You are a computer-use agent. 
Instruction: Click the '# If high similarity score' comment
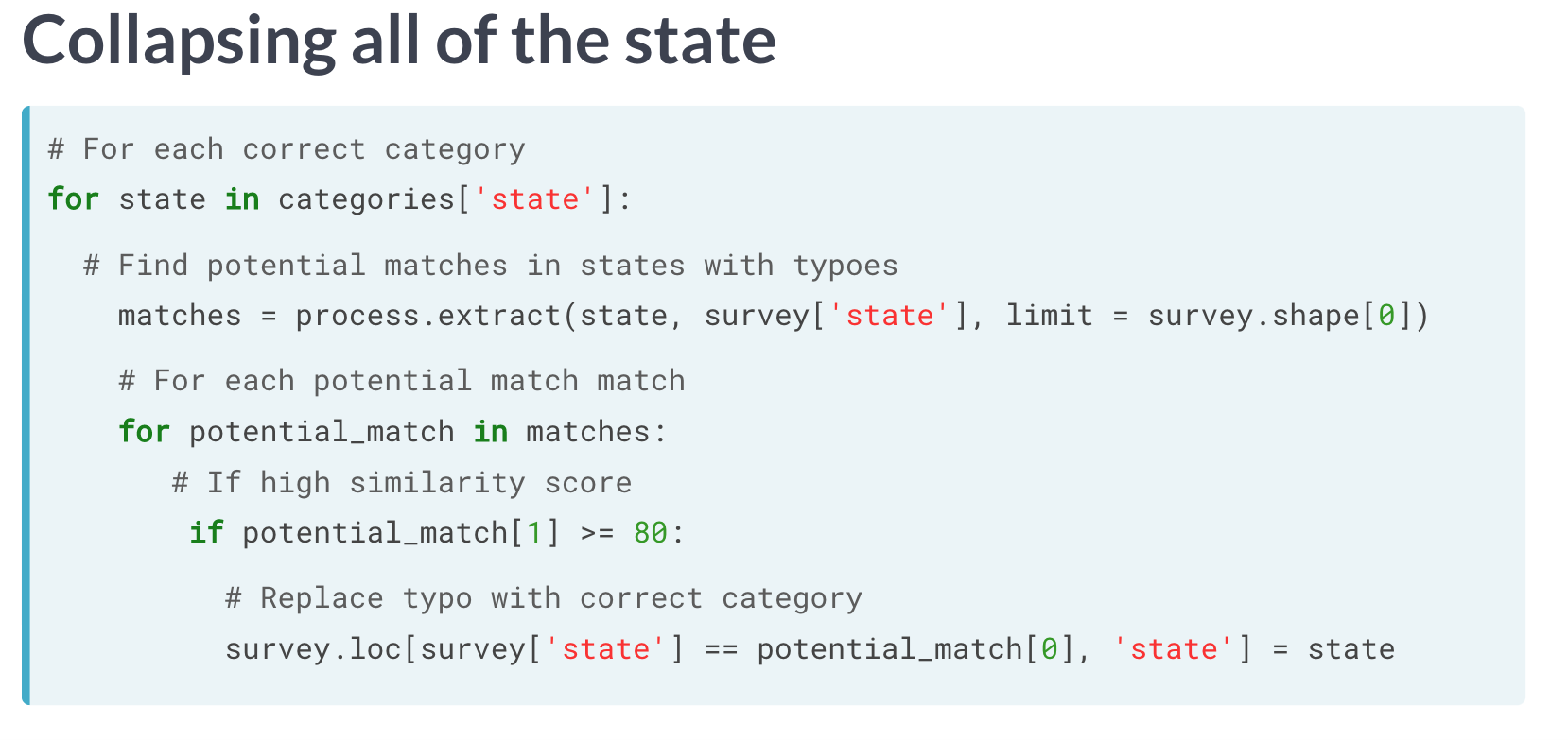(402, 483)
